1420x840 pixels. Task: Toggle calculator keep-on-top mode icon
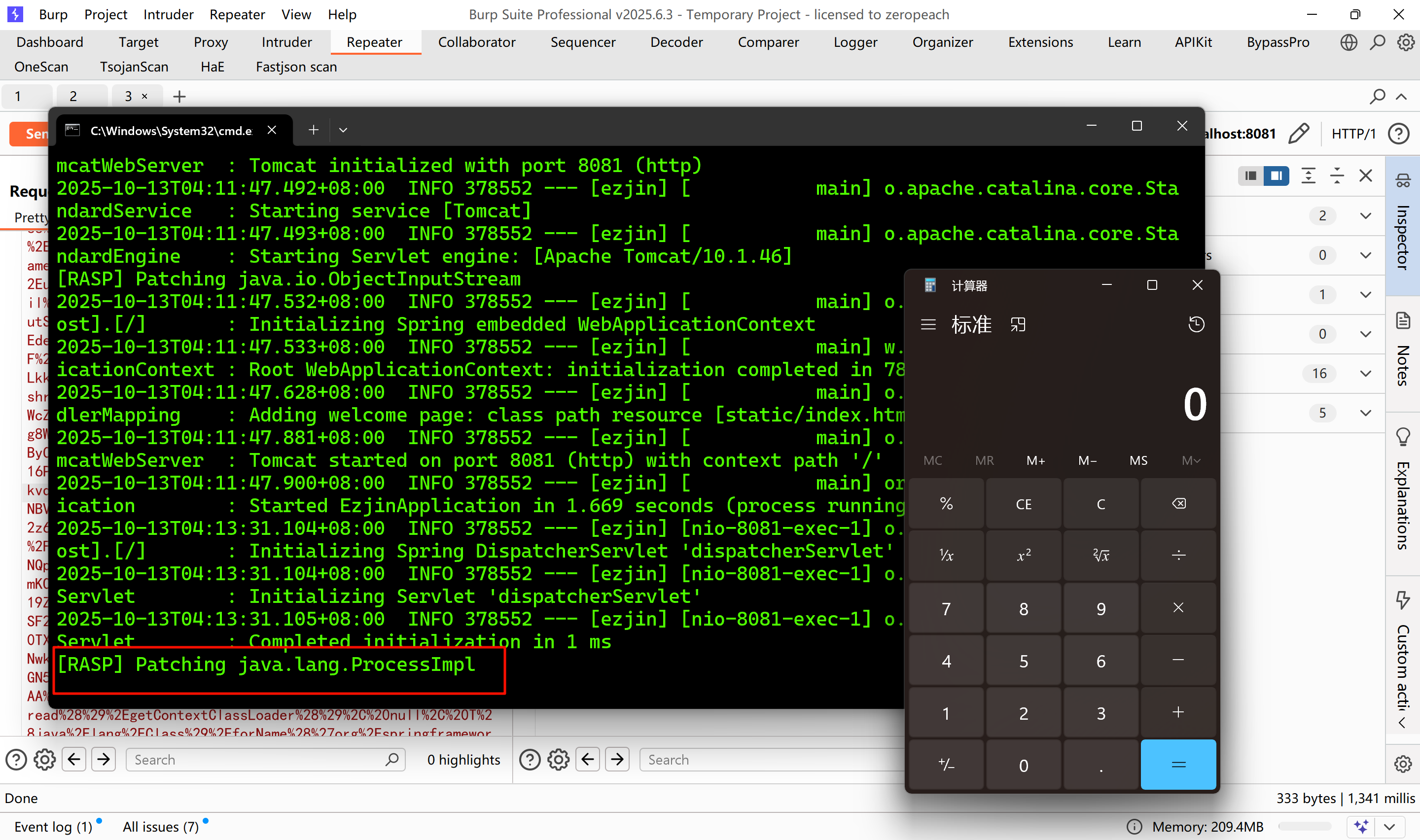click(x=1018, y=324)
